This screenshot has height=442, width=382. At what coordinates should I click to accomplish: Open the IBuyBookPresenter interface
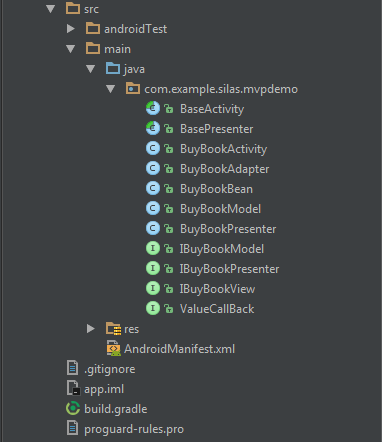(229, 269)
